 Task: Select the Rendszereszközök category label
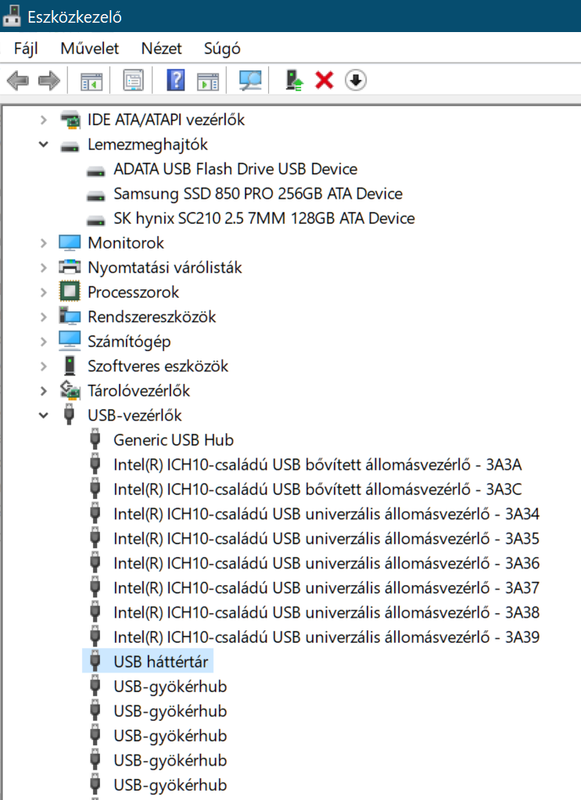tap(152, 317)
